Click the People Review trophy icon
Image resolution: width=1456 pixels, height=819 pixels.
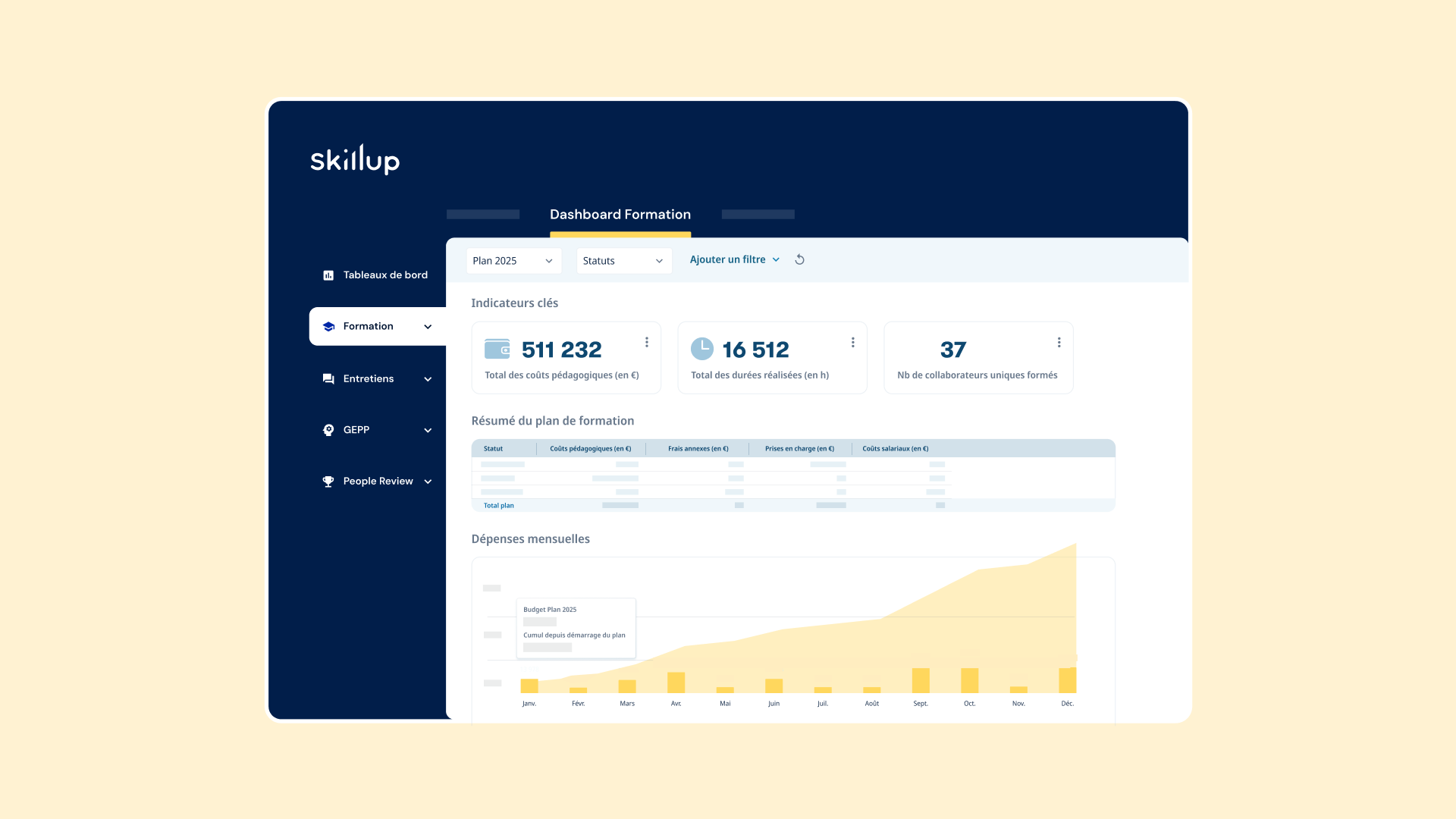pyautogui.click(x=328, y=481)
